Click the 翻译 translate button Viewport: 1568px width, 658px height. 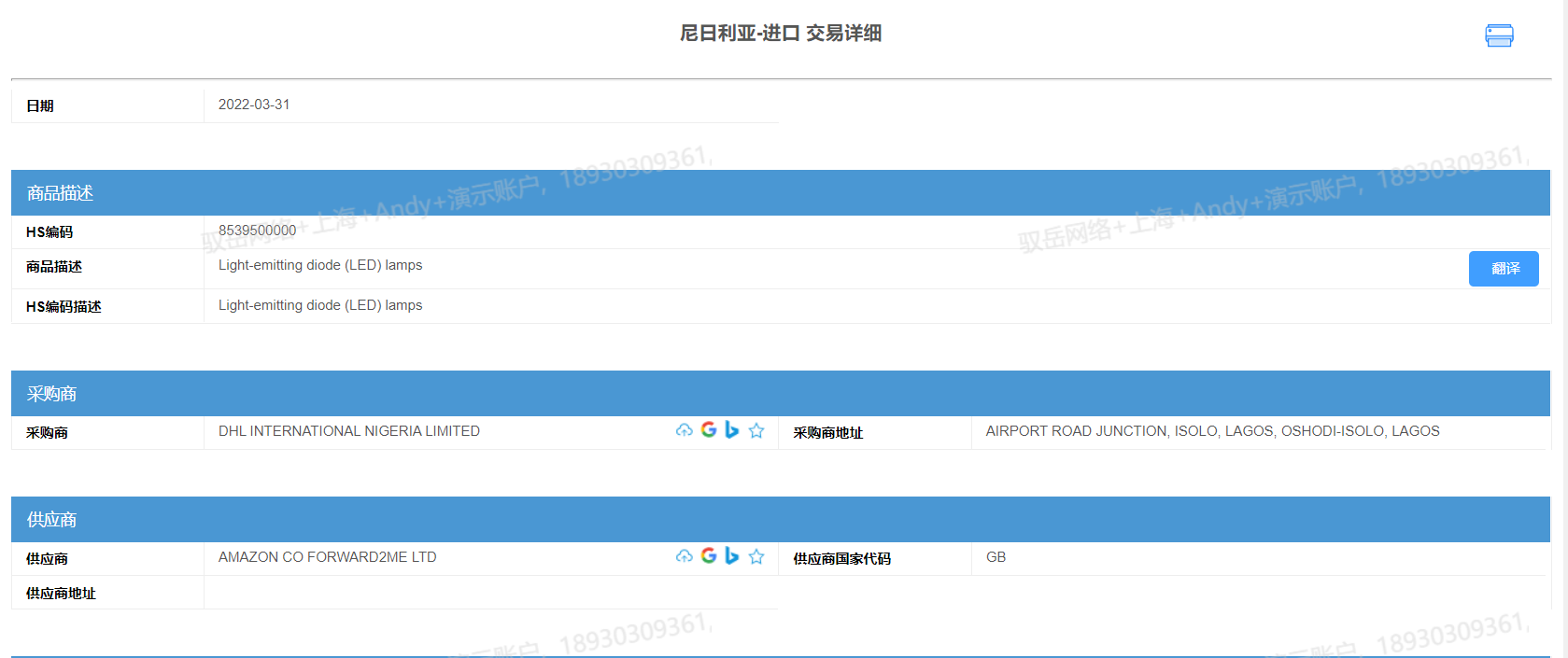[x=1504, y=269]
